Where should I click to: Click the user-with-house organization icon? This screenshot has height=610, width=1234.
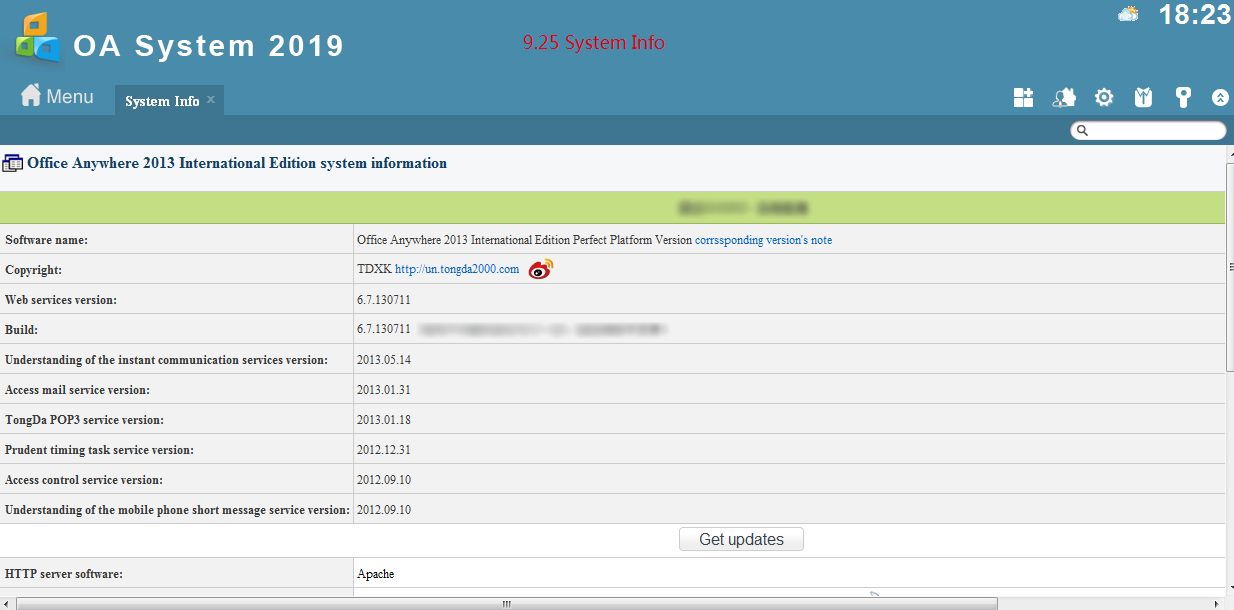pos(1064,97)
